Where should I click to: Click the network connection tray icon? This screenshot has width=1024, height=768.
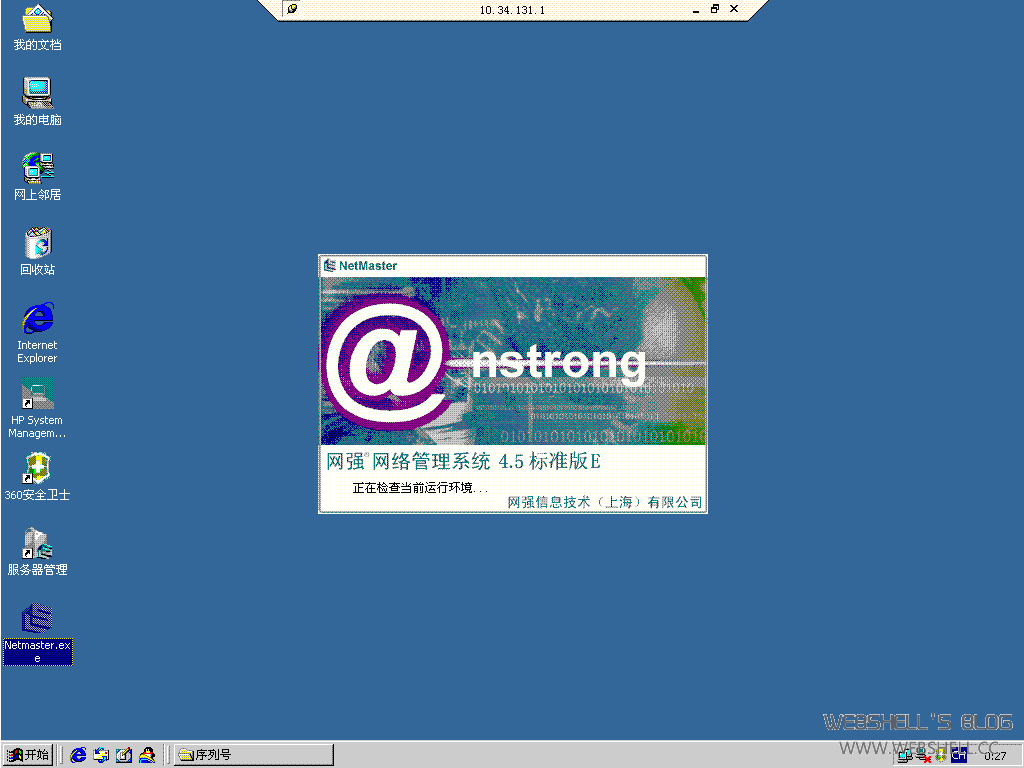point(904,756)
